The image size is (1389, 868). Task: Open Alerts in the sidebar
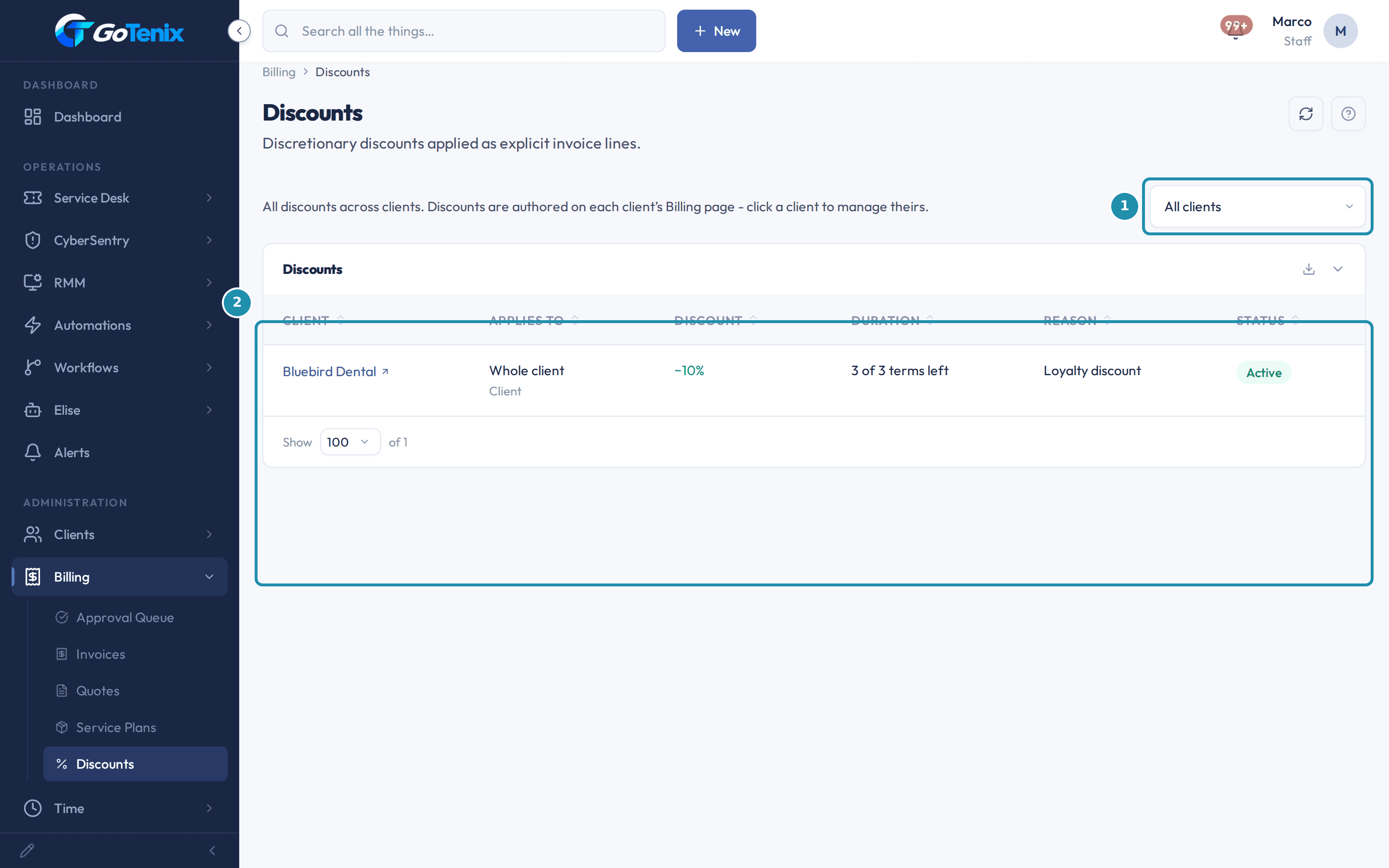(x=120, y=453)
